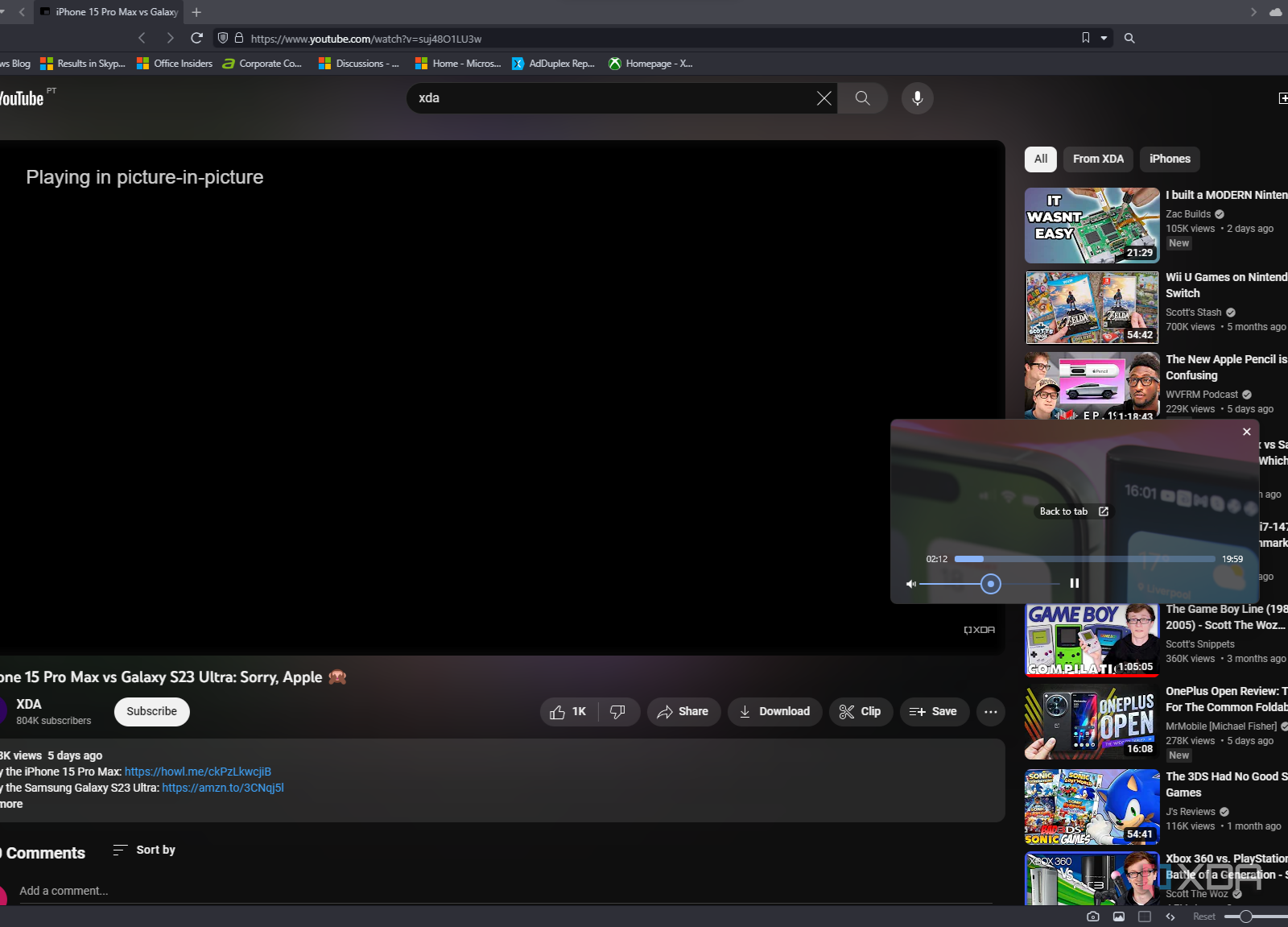Open the Game Boy Compilation thumbnail

[x=1092, y=640]
